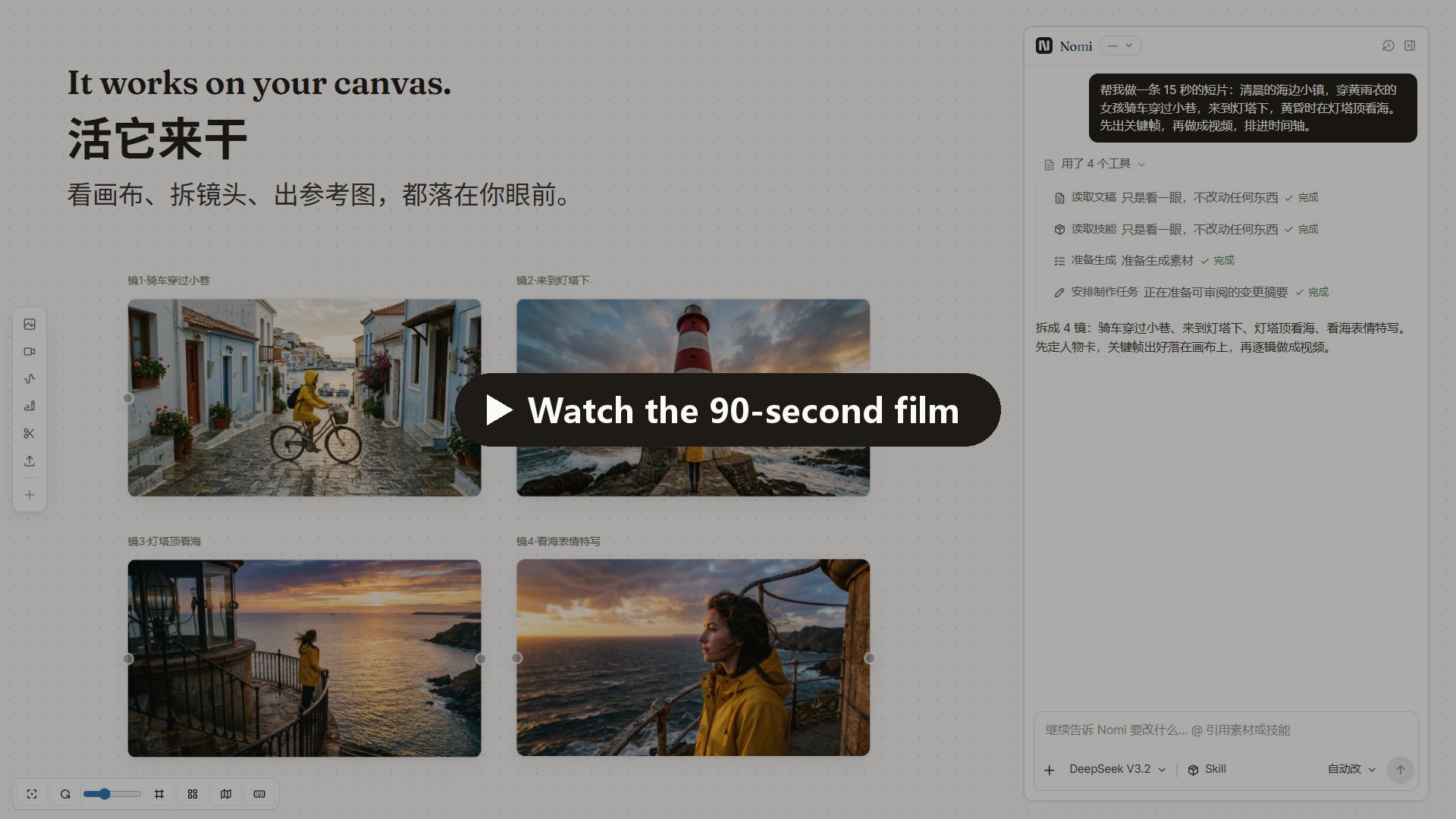Click the '读取文稿' tool row
Screen dimensions: 1456x819
[x=1187, y=198]
